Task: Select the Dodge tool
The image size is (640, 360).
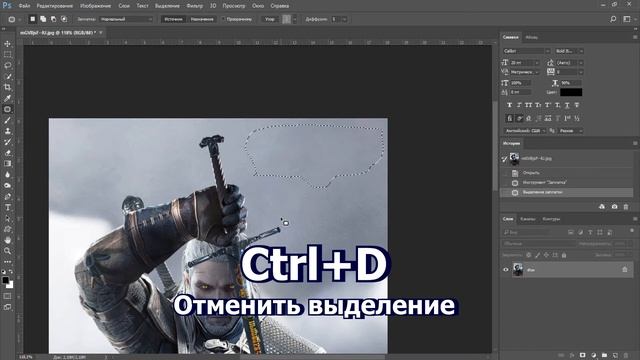Action: click(7, 186)
